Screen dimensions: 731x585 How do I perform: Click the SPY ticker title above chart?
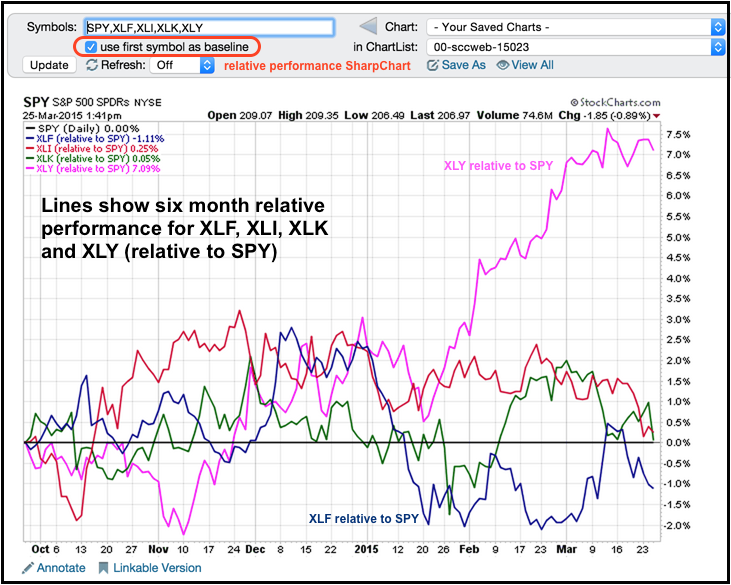click(36, 102)
